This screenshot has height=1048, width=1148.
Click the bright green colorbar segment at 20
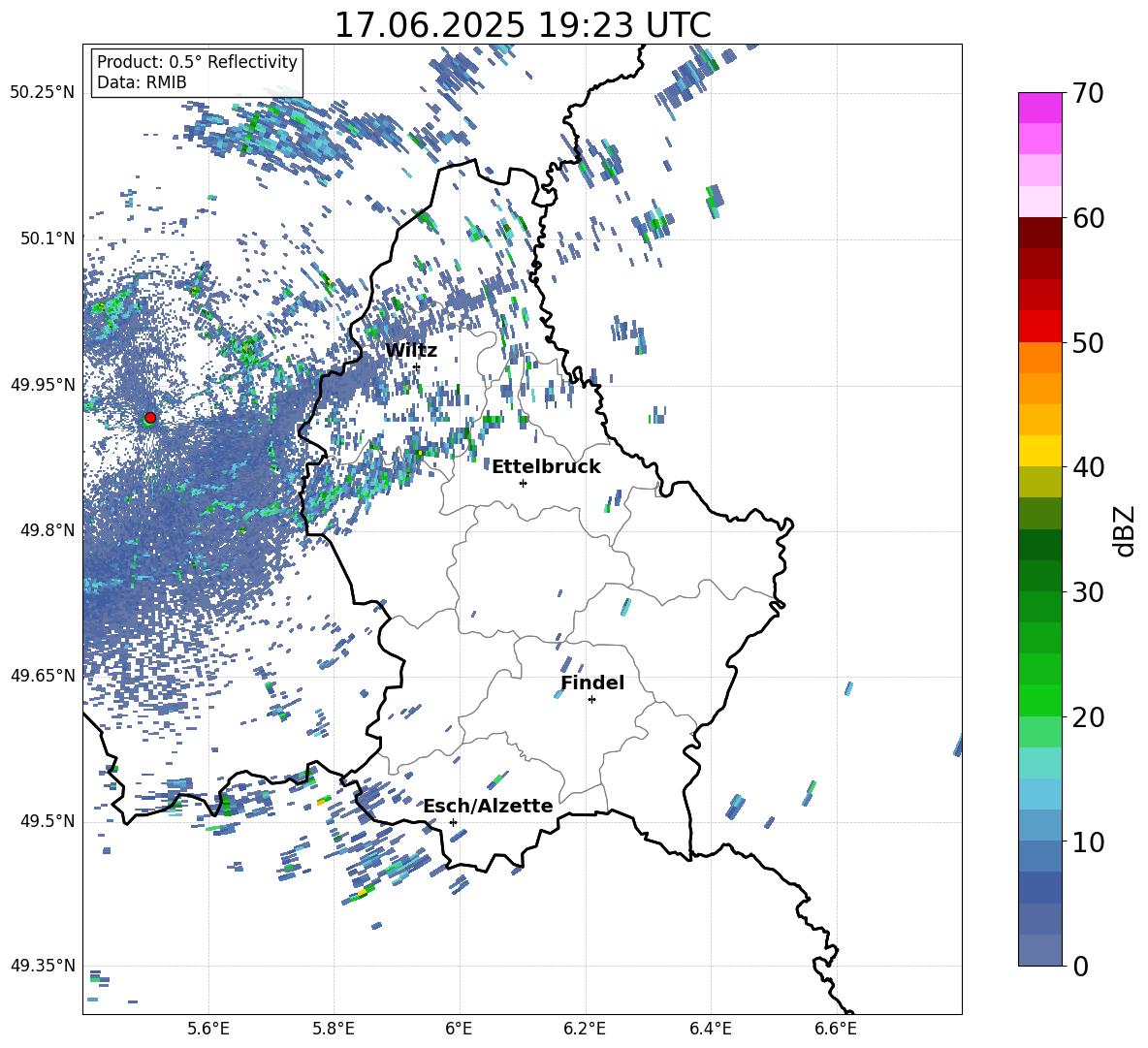coord(1039,700)
